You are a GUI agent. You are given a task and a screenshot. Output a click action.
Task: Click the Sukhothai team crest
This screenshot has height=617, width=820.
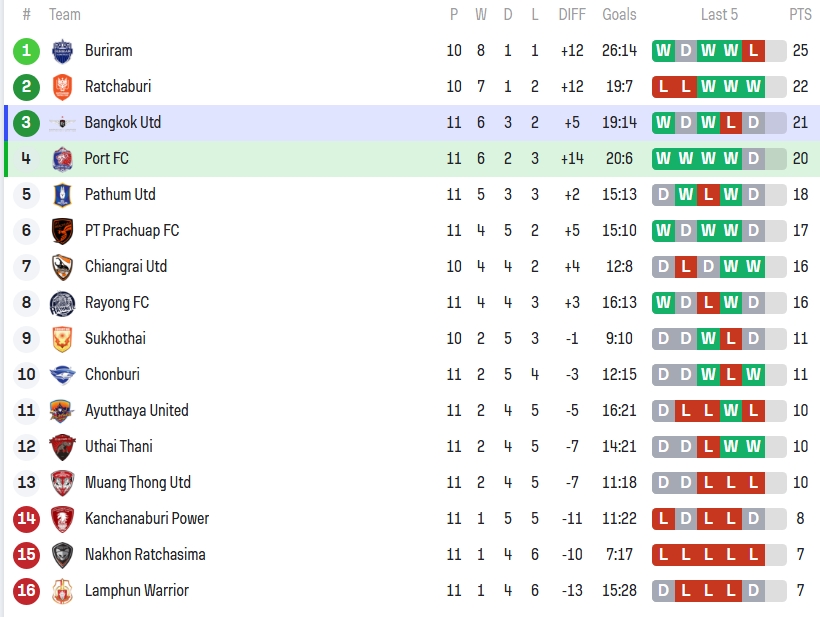(62, 339)
